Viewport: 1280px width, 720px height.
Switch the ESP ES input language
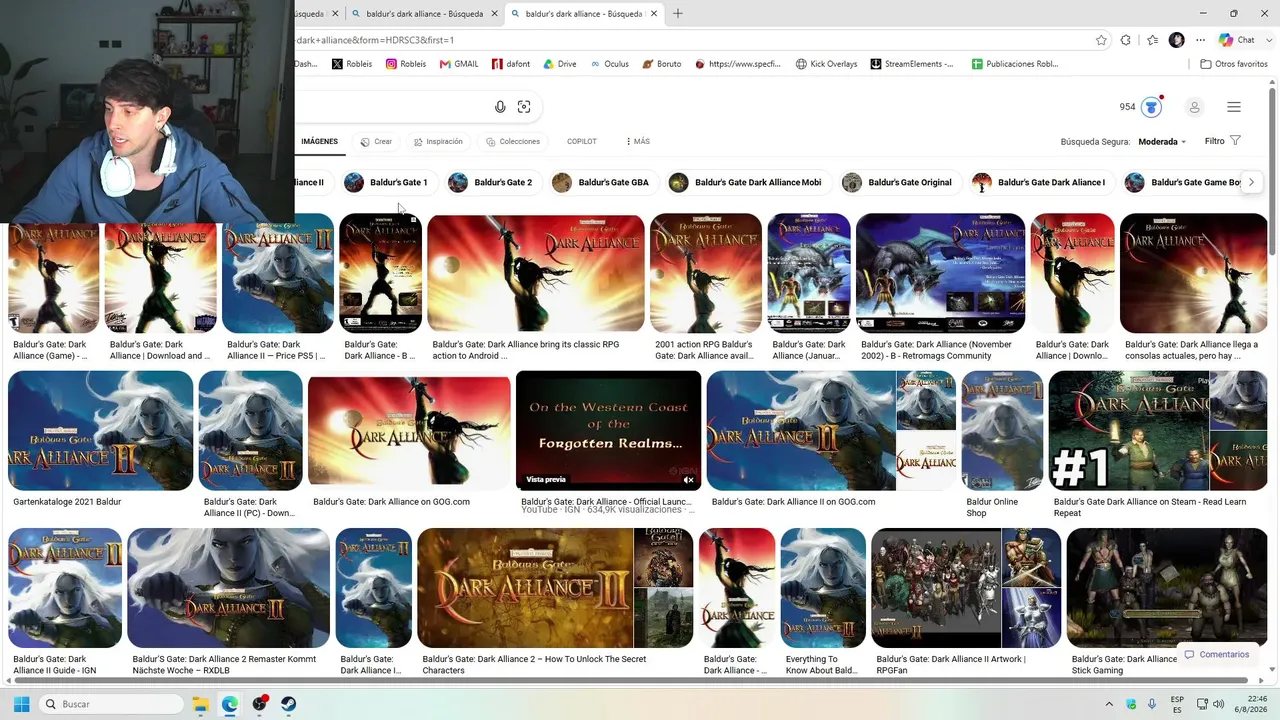coord(1177,704)
